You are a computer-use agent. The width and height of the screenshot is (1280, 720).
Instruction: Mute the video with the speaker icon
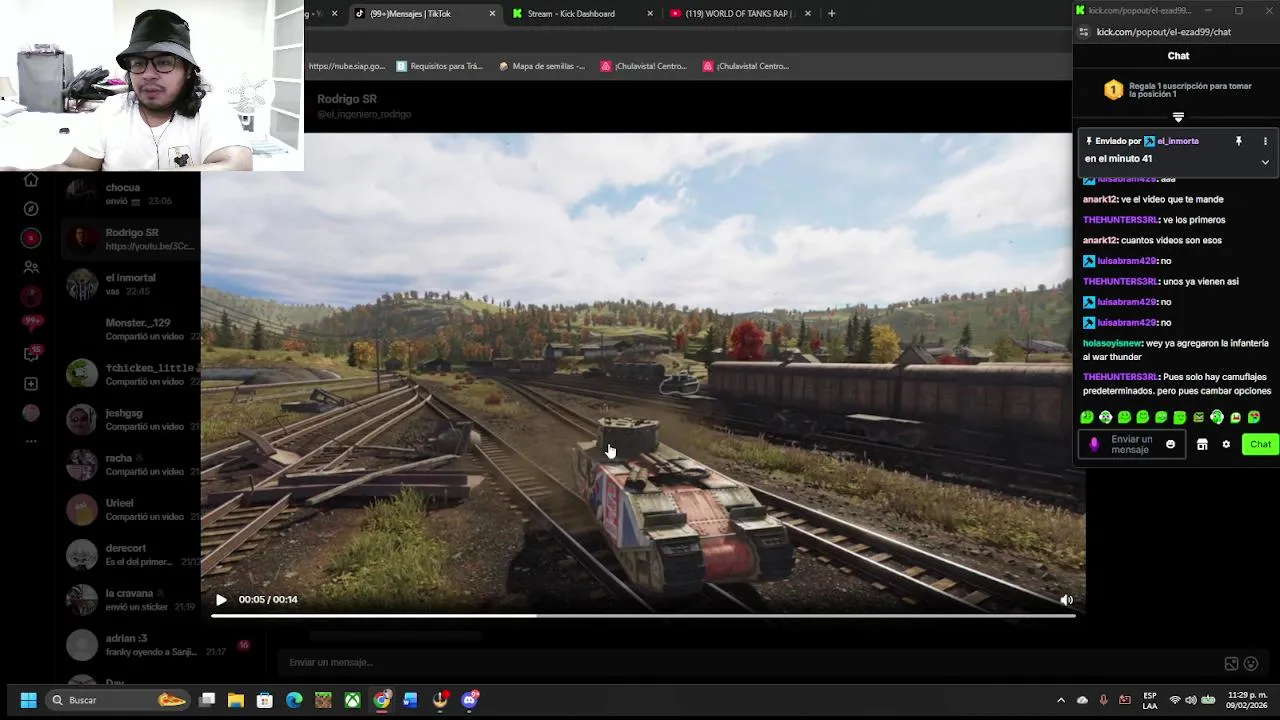(1066, 600)
